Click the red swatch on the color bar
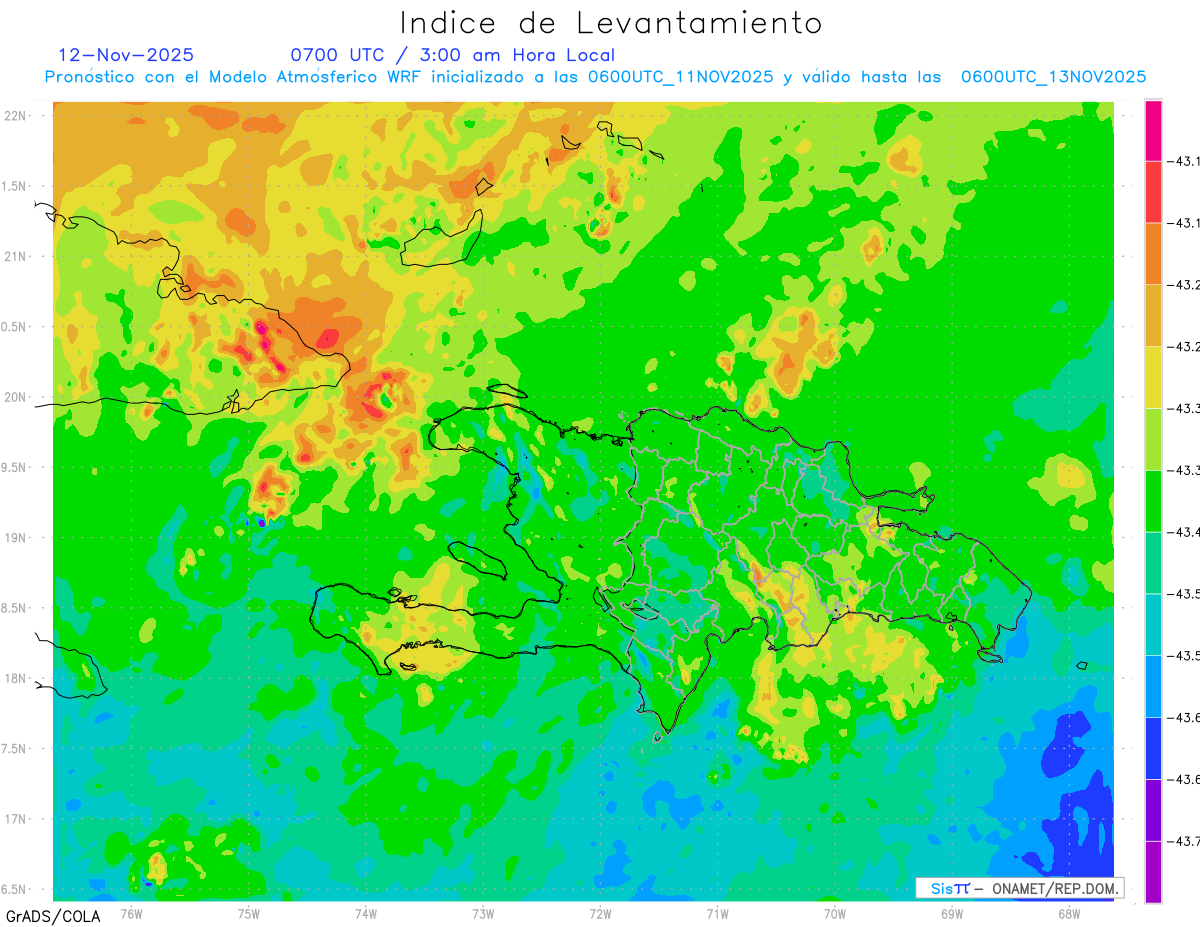The image size is (1200, 927). pyautogui.click(x=1153, y=191)
